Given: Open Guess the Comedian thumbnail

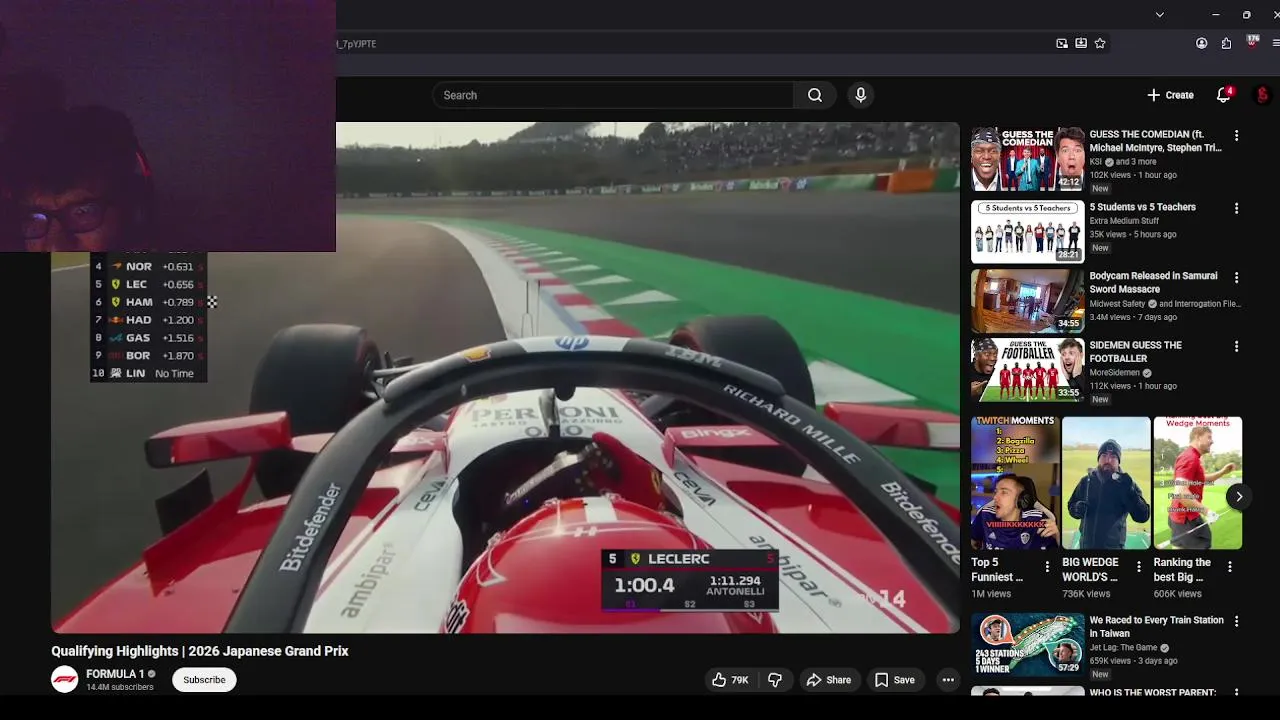Looking at the screenshot, I should coord(1027,159).
